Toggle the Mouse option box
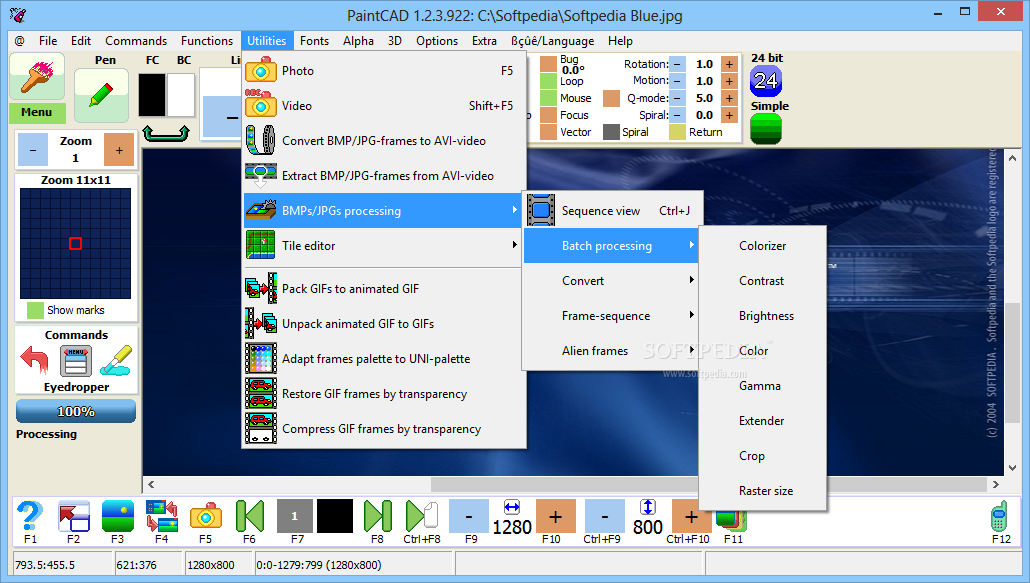 coord(549,98)
